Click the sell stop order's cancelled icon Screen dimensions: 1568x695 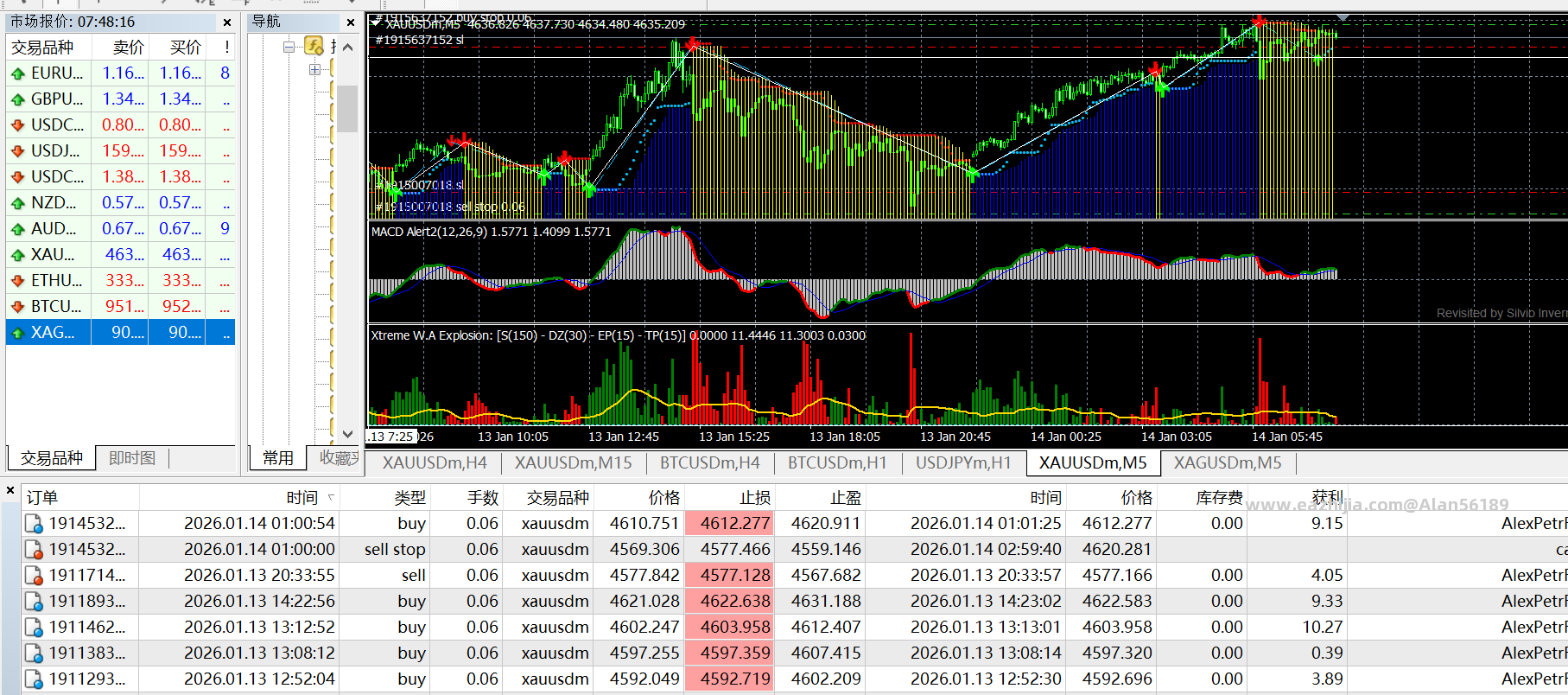coord(34,550)
